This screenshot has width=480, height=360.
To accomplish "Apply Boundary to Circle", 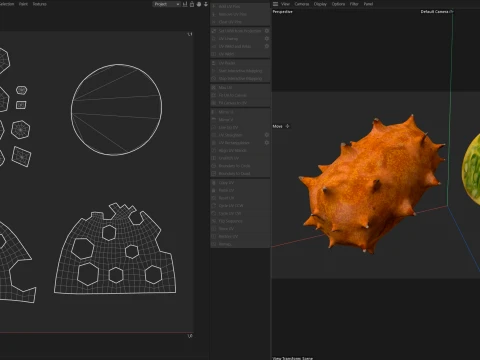I will point(240,166).
